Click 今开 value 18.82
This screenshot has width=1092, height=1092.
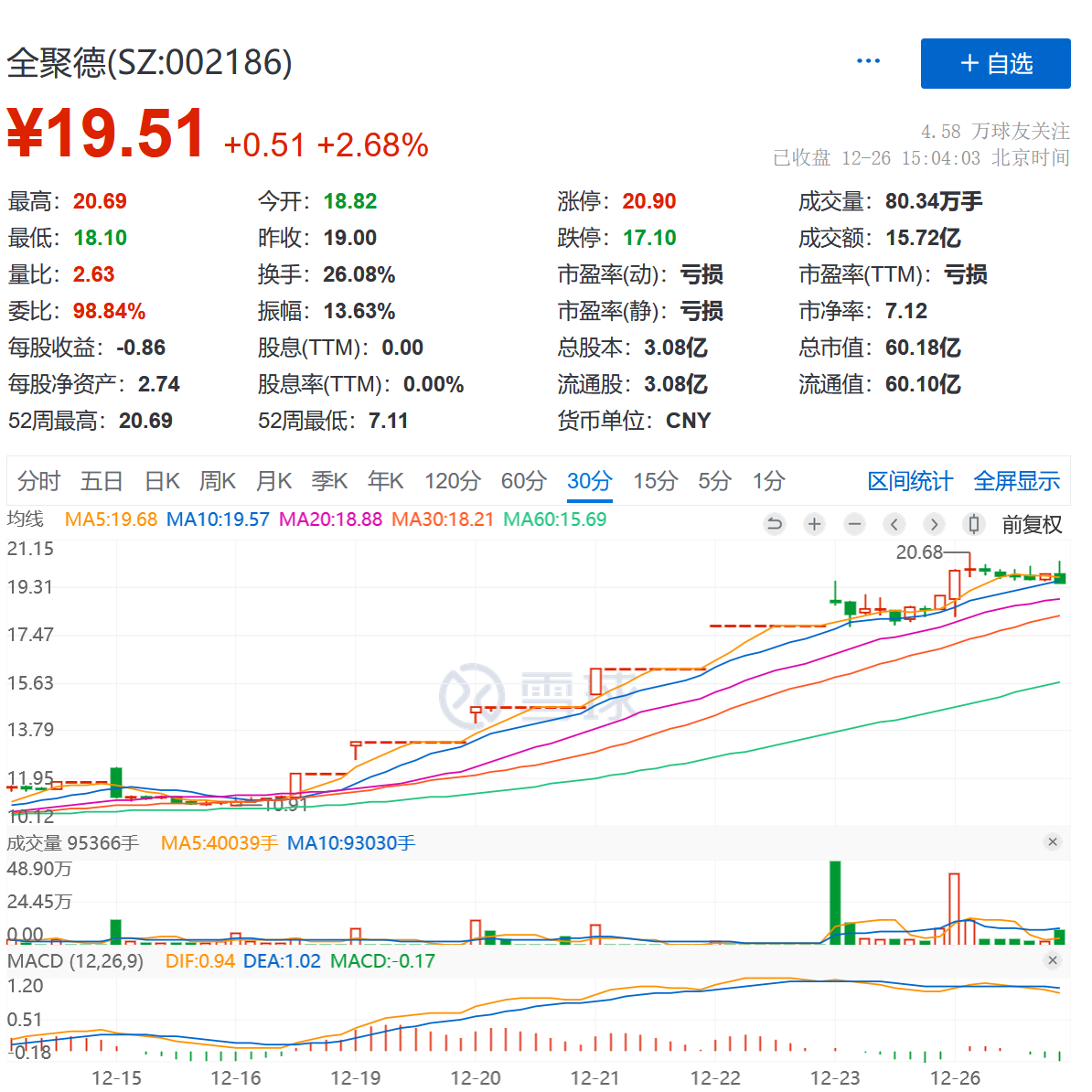[350, 201]
